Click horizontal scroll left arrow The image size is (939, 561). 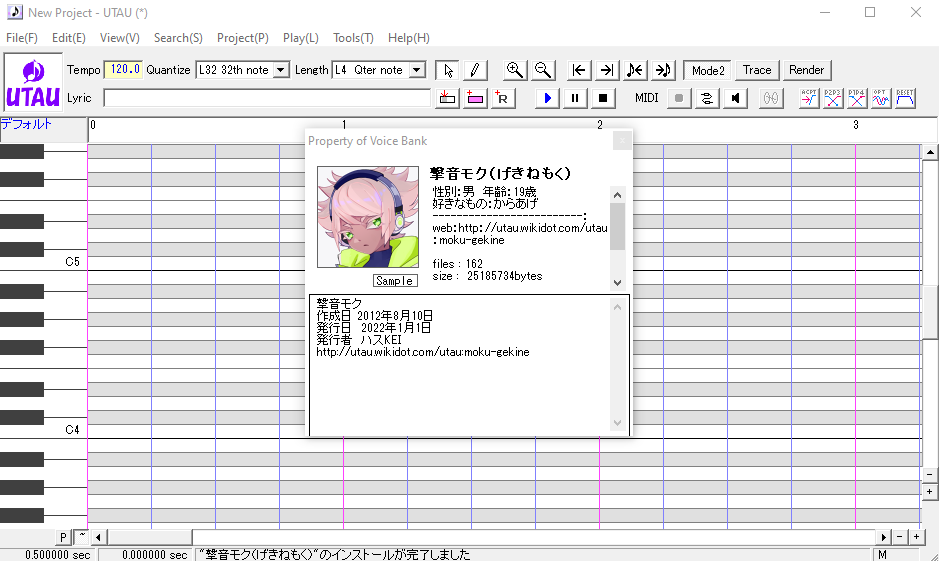point(98,537)
